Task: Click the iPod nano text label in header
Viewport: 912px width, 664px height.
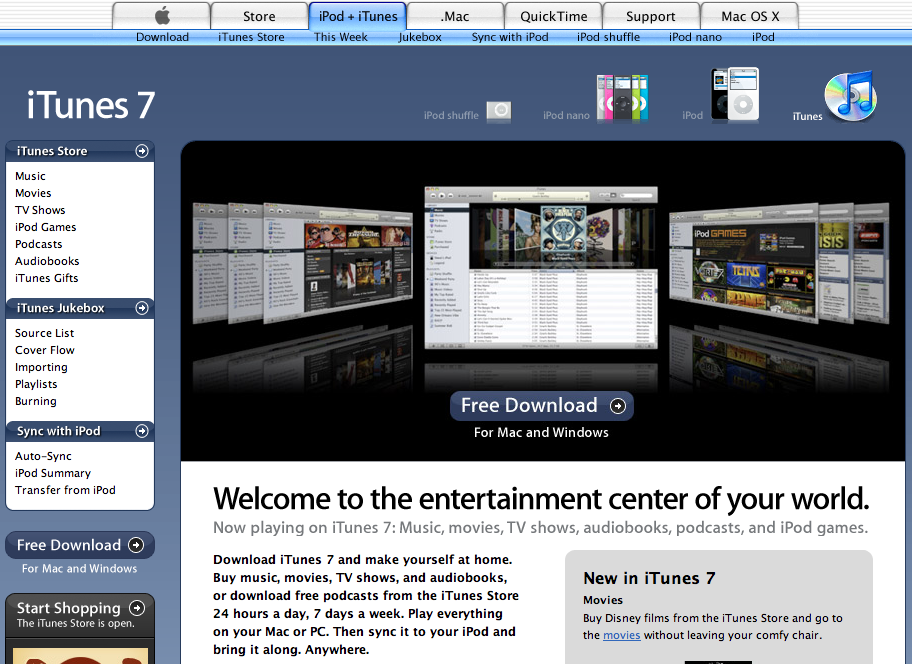Action: [567, 115]
